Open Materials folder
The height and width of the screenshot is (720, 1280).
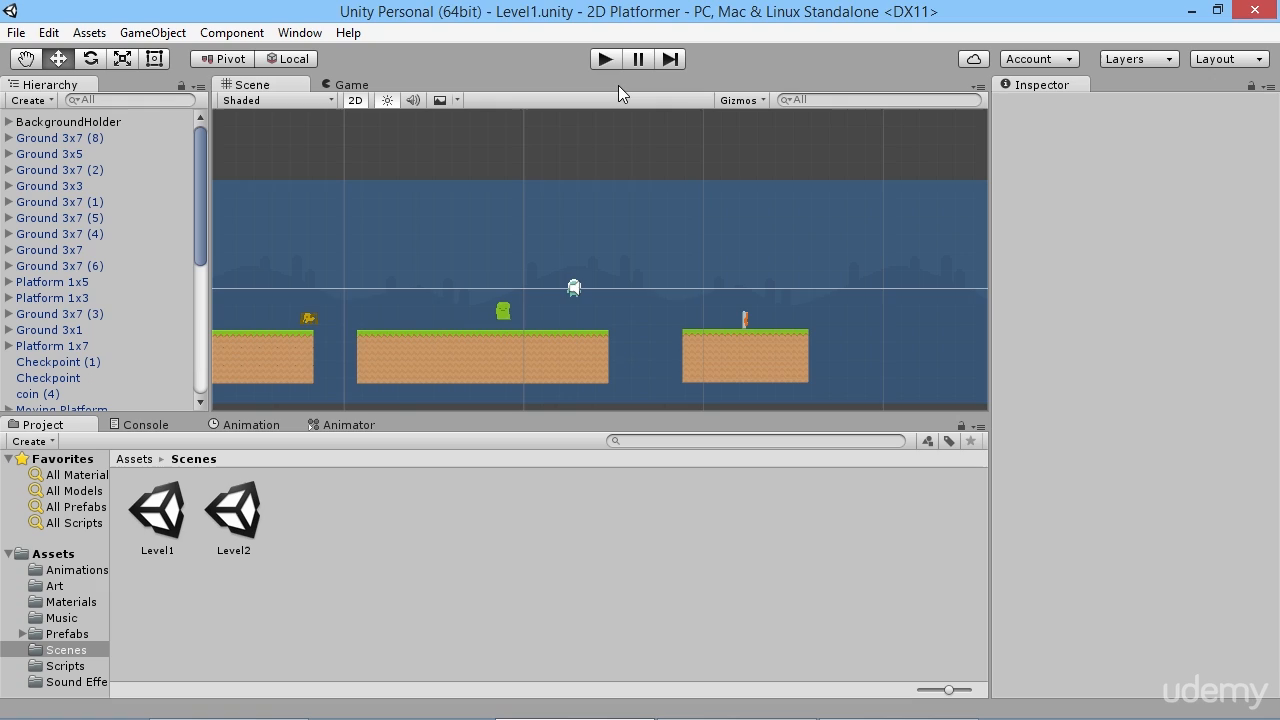63,602
